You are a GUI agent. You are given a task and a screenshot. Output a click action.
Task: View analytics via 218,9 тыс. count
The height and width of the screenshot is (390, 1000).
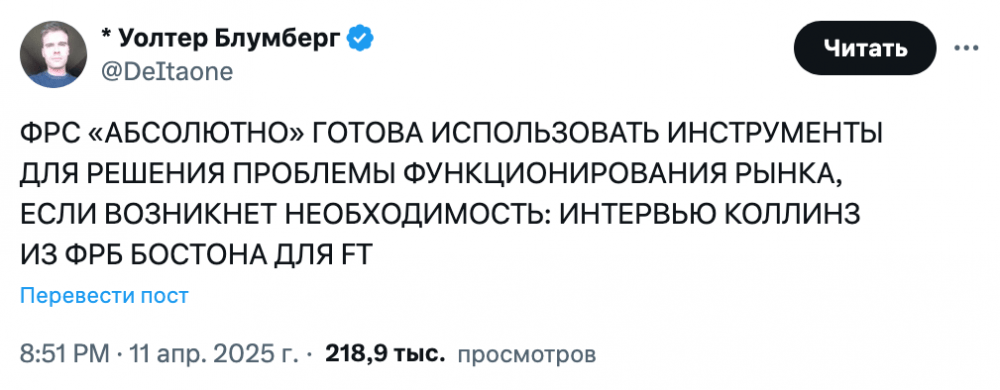point(385,353)
